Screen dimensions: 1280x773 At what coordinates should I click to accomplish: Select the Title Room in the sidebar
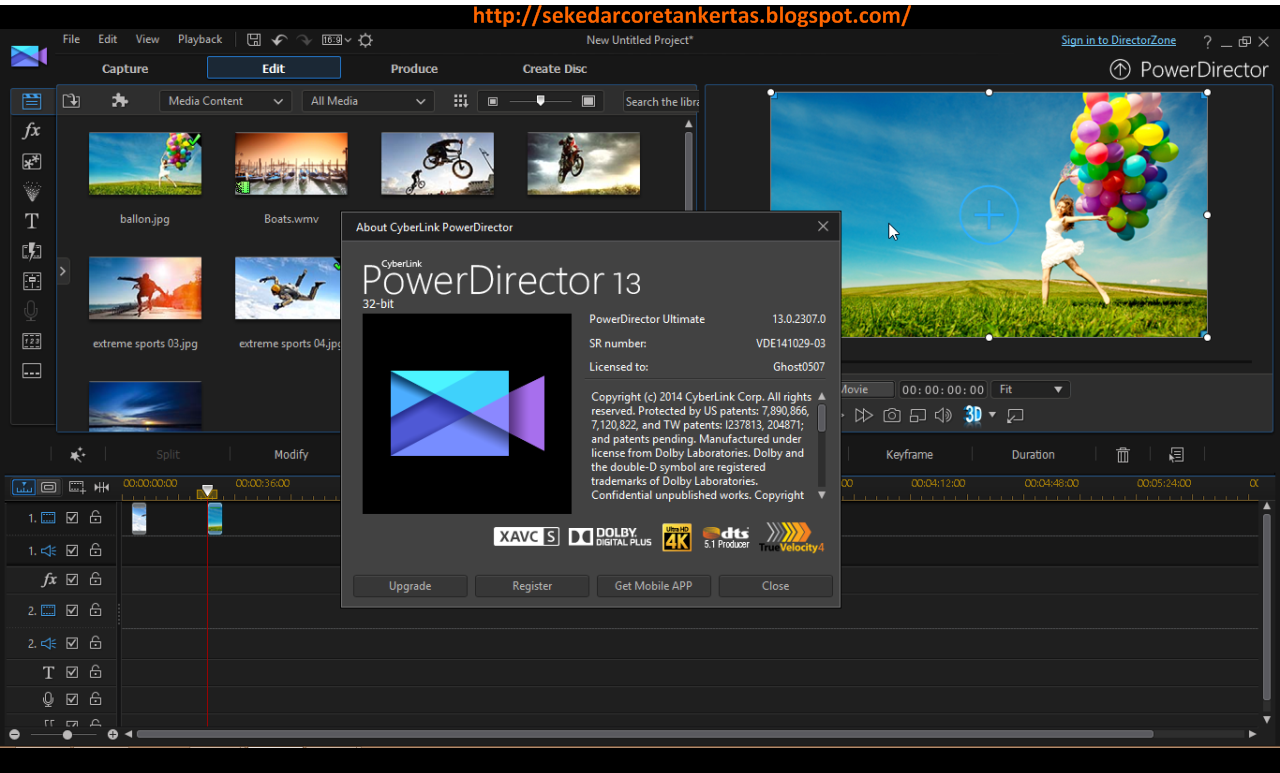click(x=31, y=220)
